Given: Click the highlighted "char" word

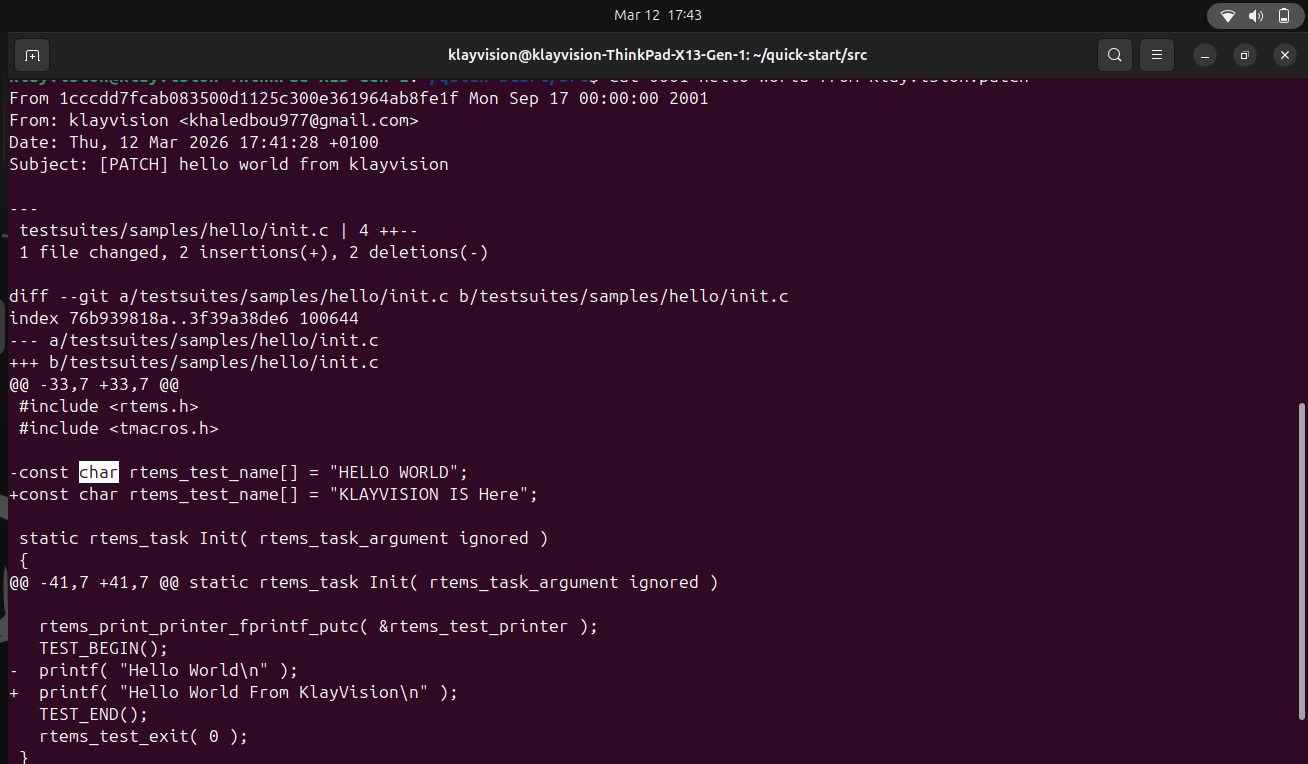Looking at the screenshot, I should click(x=99, y=472).
